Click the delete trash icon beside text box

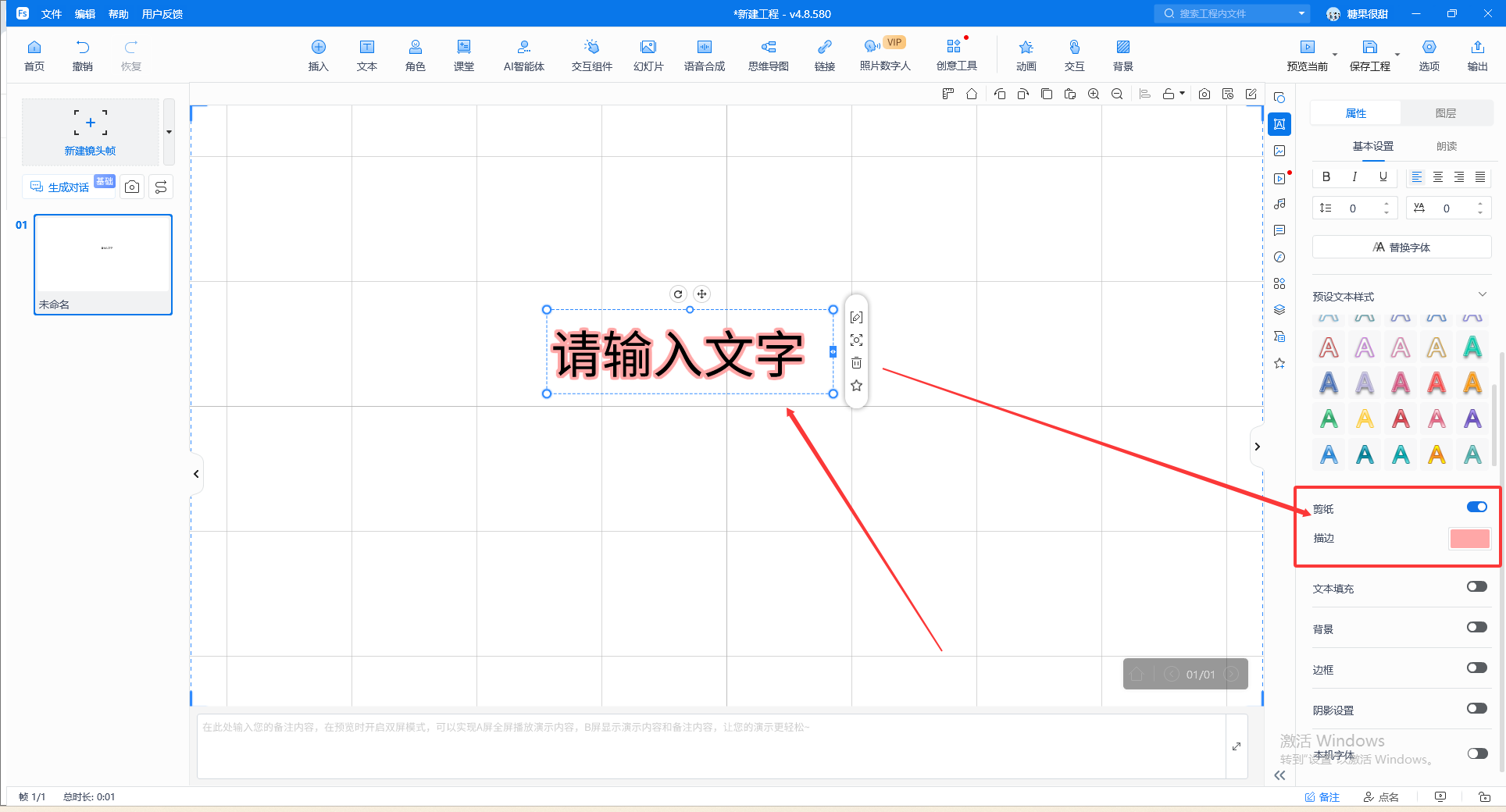[857, 363]
